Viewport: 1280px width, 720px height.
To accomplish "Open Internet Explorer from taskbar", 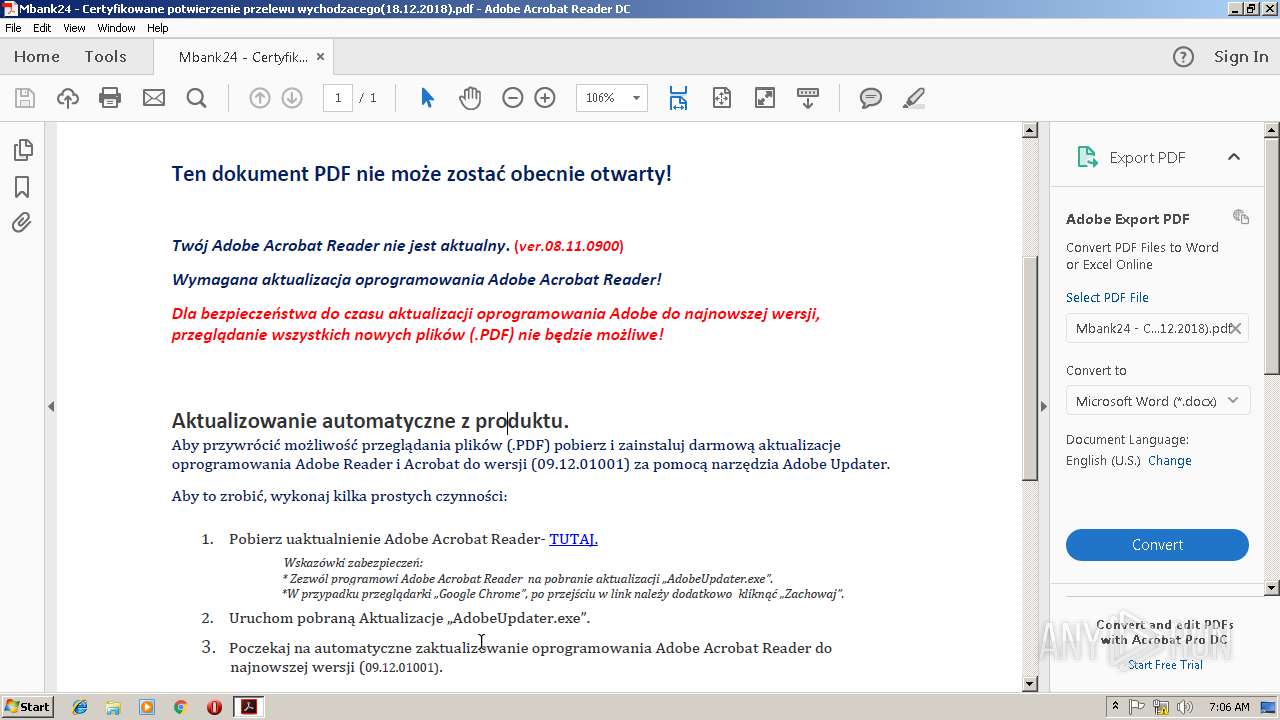I will (x=80, y=707).
